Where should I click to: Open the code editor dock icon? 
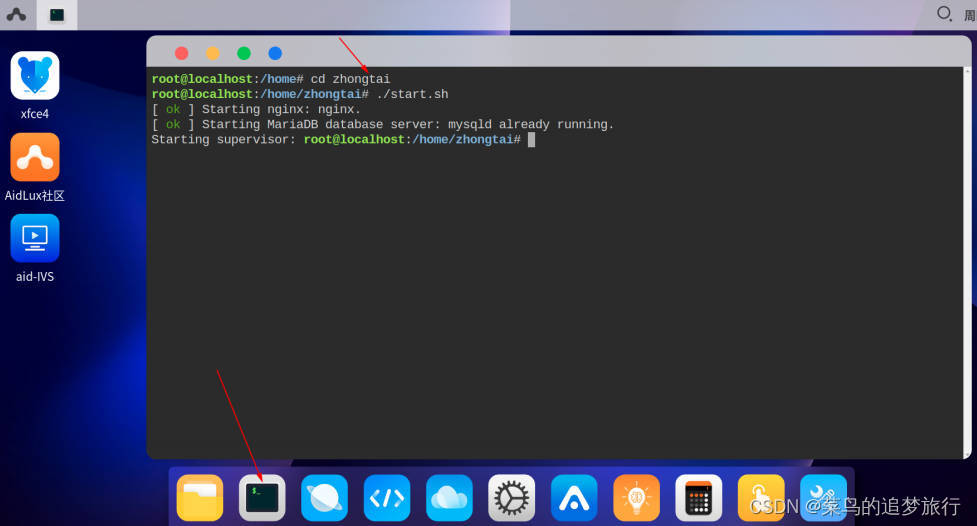[x=386, y=498]
